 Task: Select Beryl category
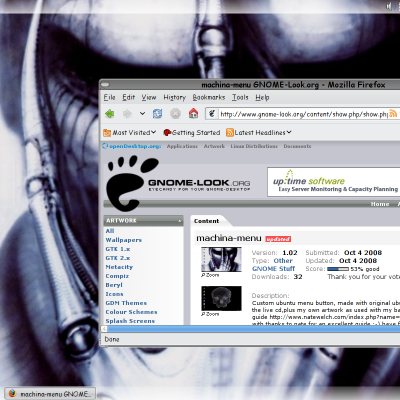coord(114,285)
